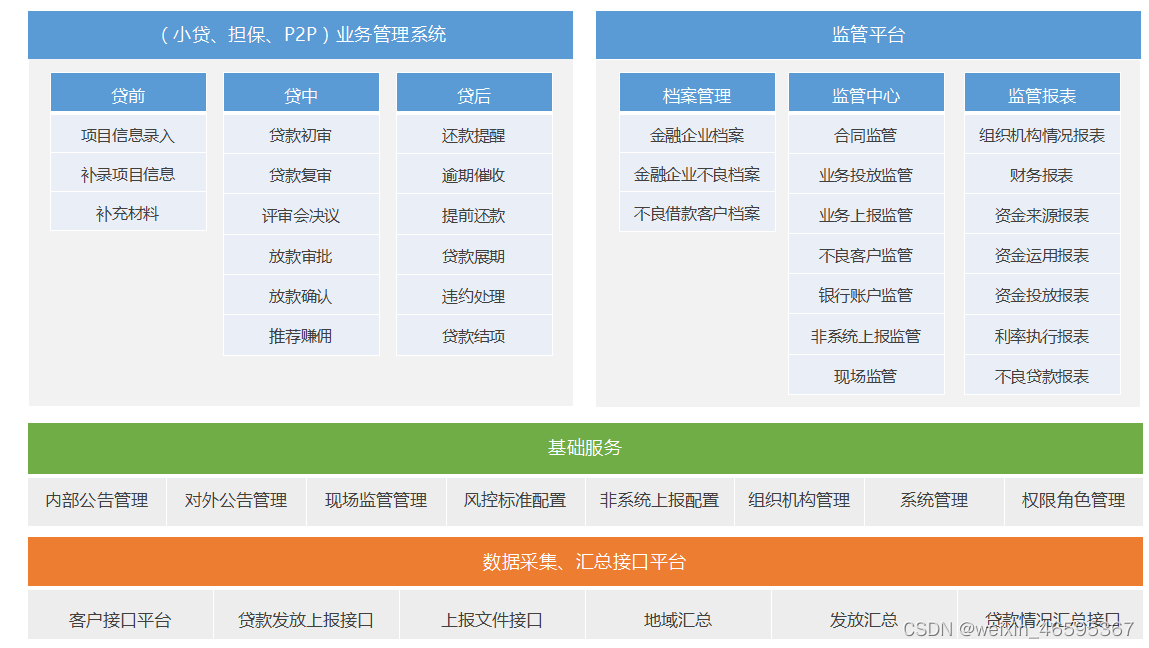Click 非系统上报监管 entry

866,336
